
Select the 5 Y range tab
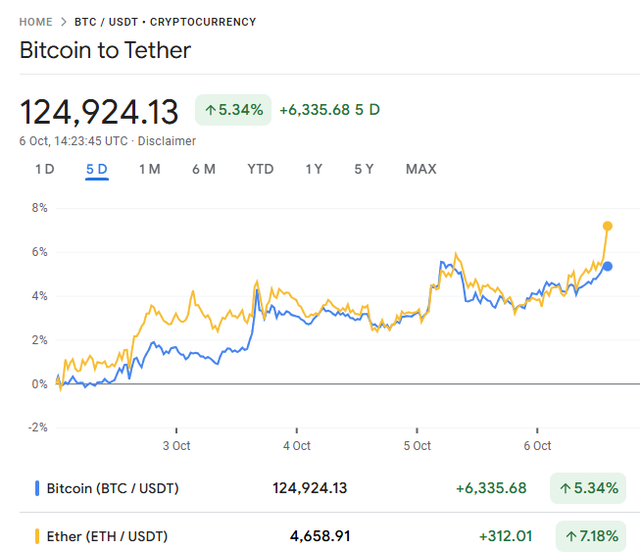coord(364,169)
